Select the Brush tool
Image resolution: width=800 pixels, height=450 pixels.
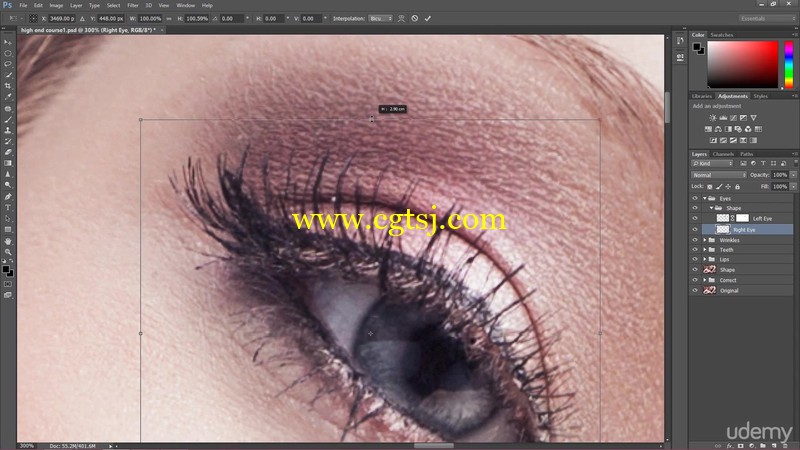[8, 119]
